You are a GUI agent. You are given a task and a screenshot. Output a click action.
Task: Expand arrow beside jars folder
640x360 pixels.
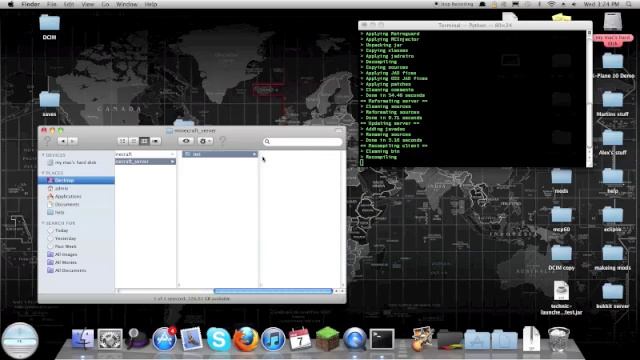click(x=254, y=154)
